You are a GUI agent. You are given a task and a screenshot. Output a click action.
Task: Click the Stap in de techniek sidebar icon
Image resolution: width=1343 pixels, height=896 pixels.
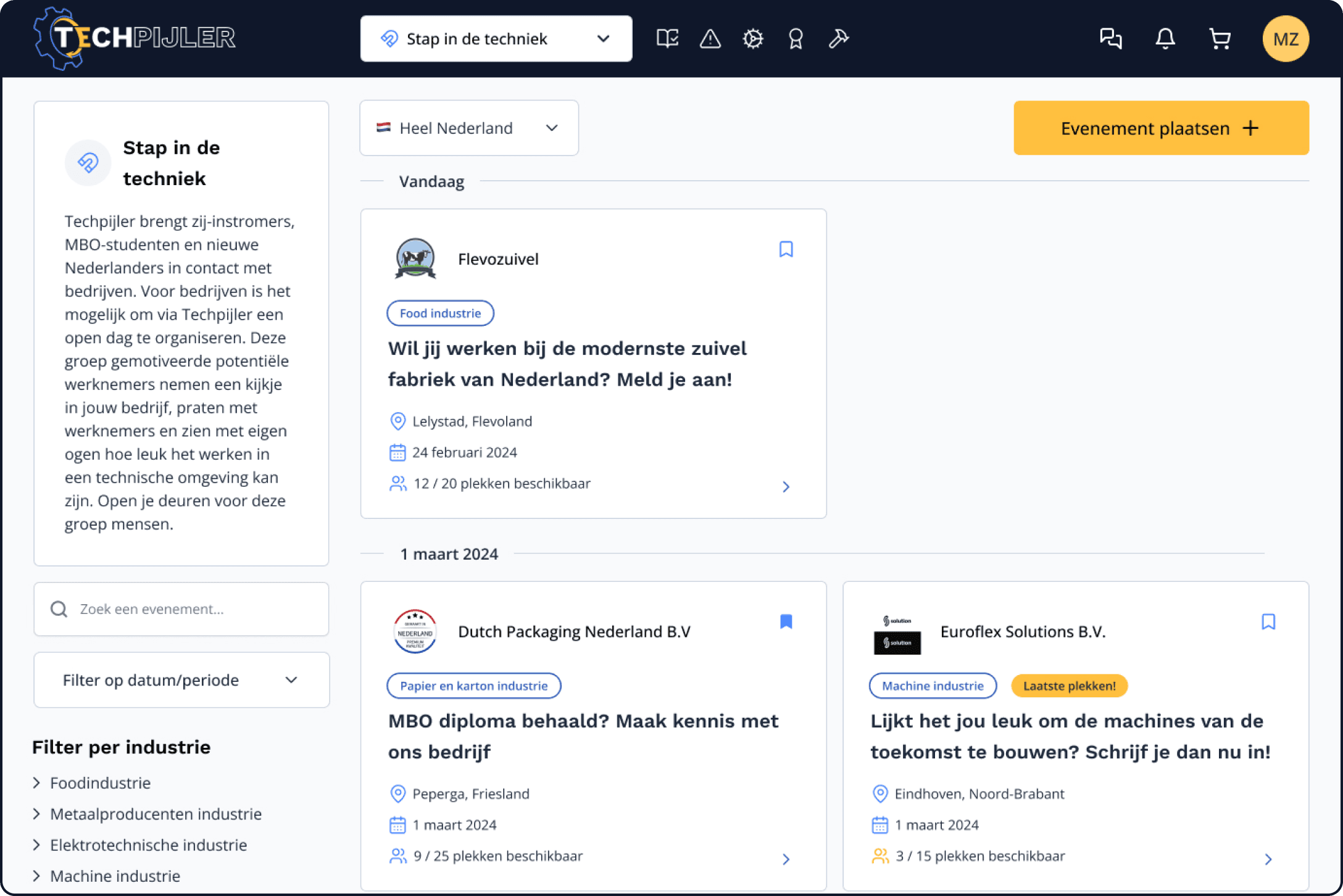point(88,163)
